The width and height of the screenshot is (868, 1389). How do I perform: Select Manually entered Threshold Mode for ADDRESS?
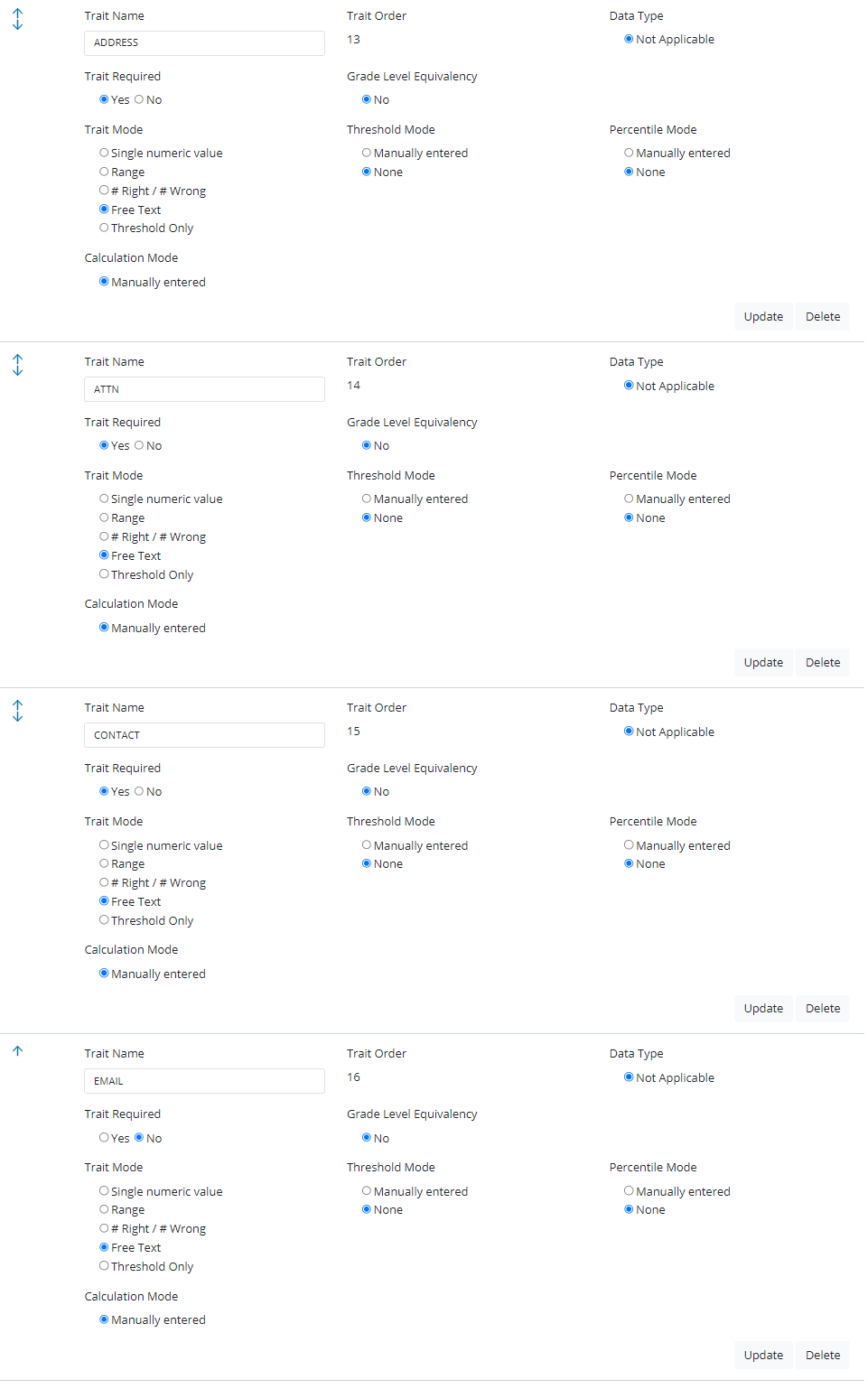[x=367, y=153]
